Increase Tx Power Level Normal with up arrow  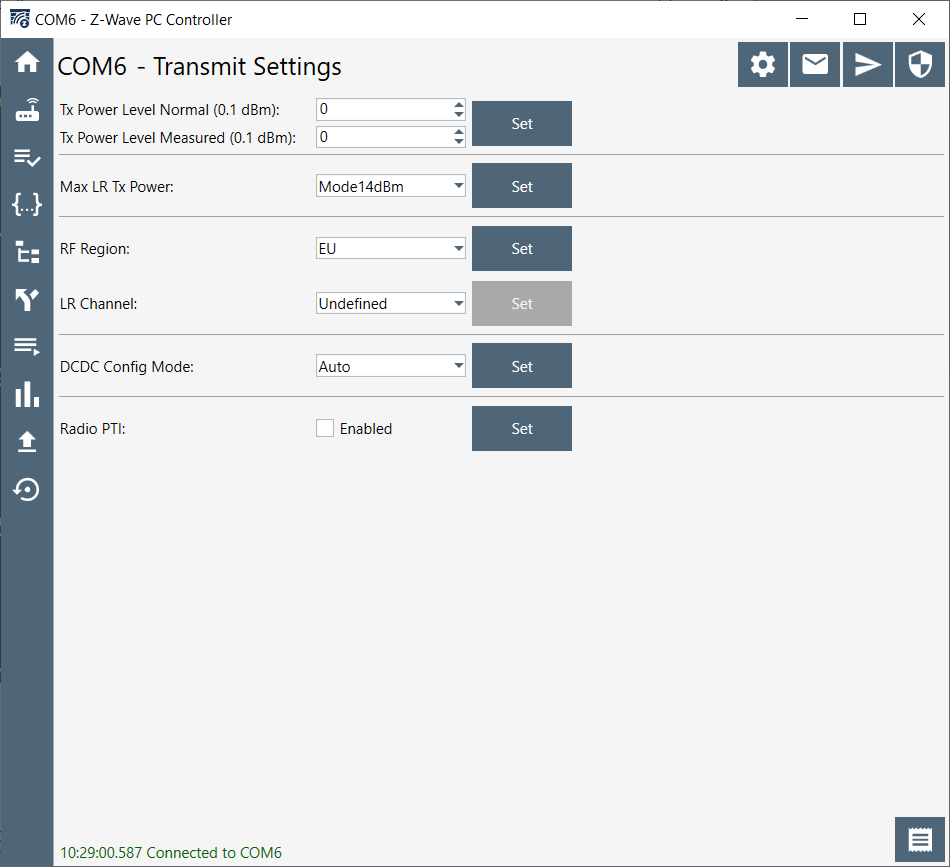[x=459, y=104]
